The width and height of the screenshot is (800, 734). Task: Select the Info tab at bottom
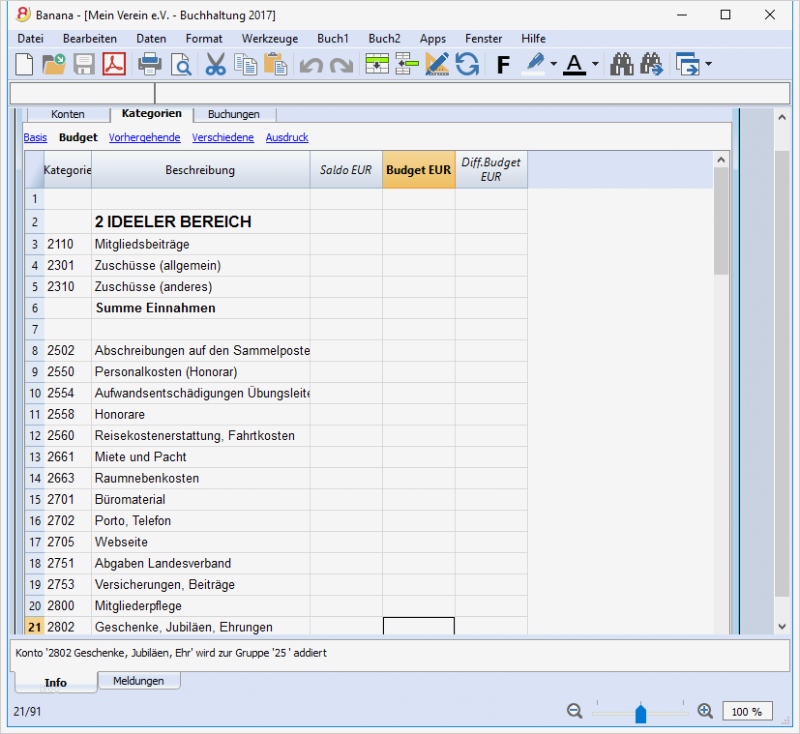point(55,682)
